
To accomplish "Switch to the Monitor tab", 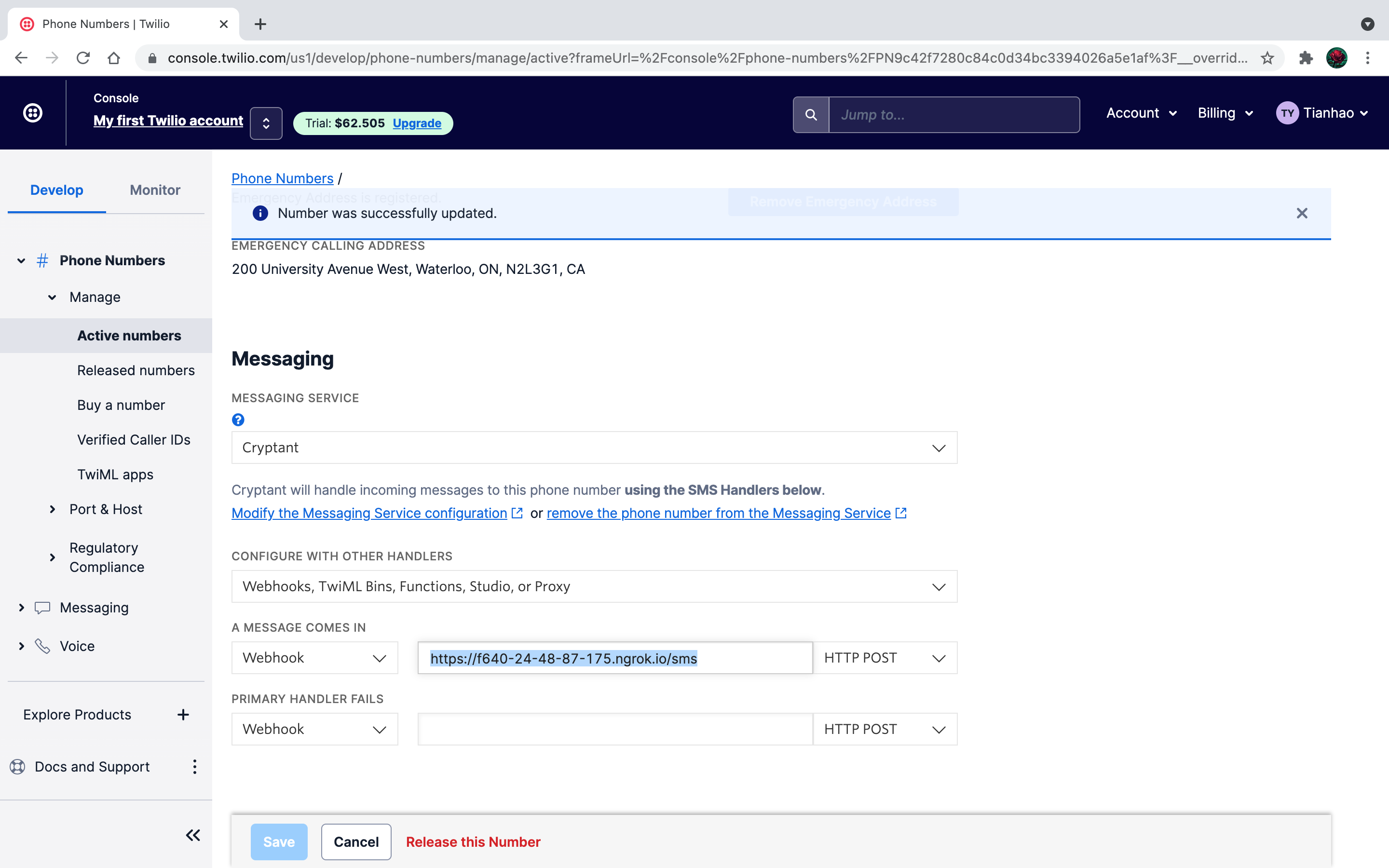I will 155,190.
